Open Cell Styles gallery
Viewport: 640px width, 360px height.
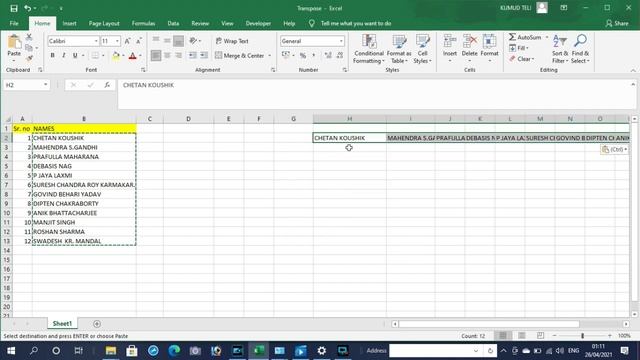[422, 49]
